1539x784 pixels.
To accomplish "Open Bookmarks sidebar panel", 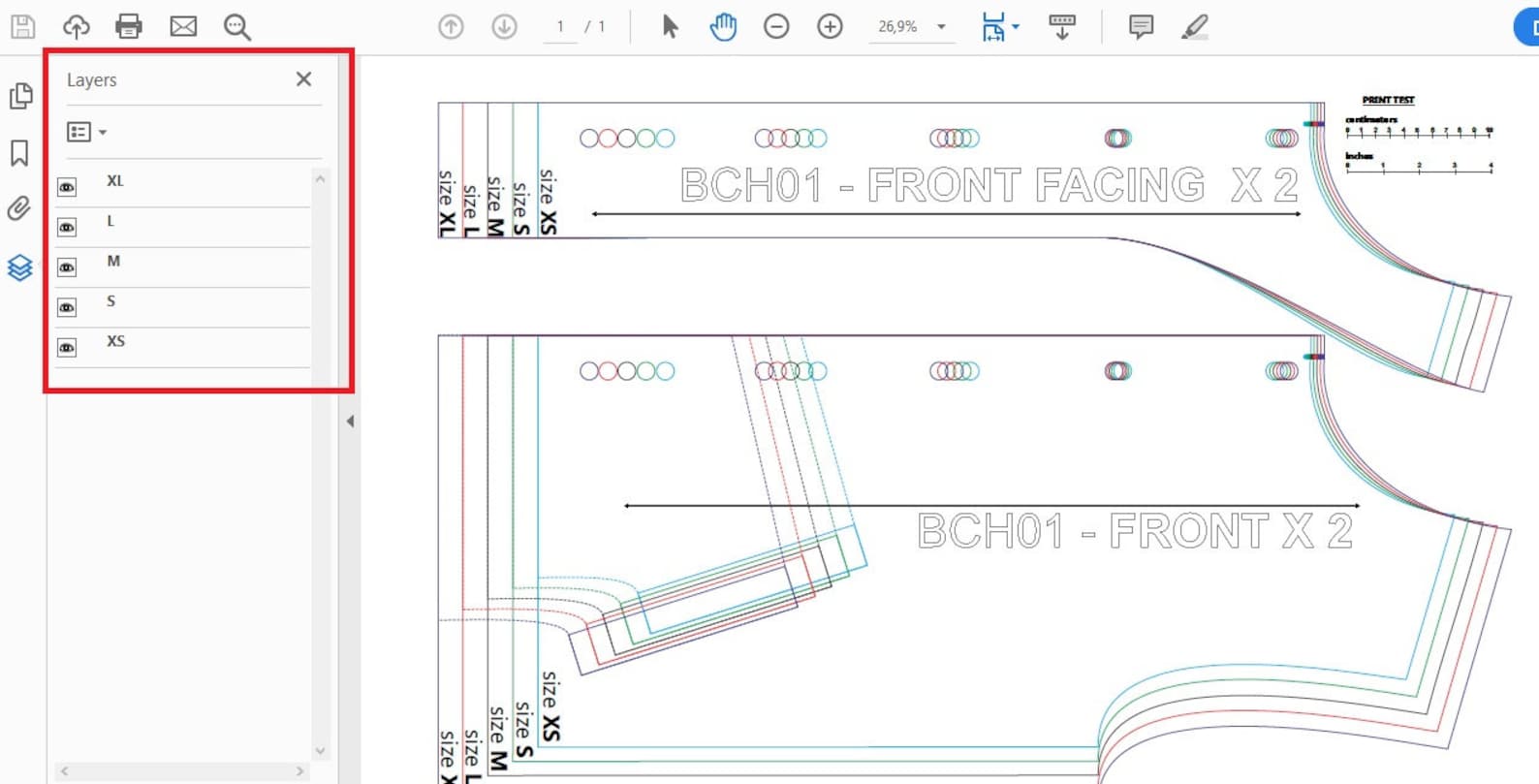I will pos(19,152).
